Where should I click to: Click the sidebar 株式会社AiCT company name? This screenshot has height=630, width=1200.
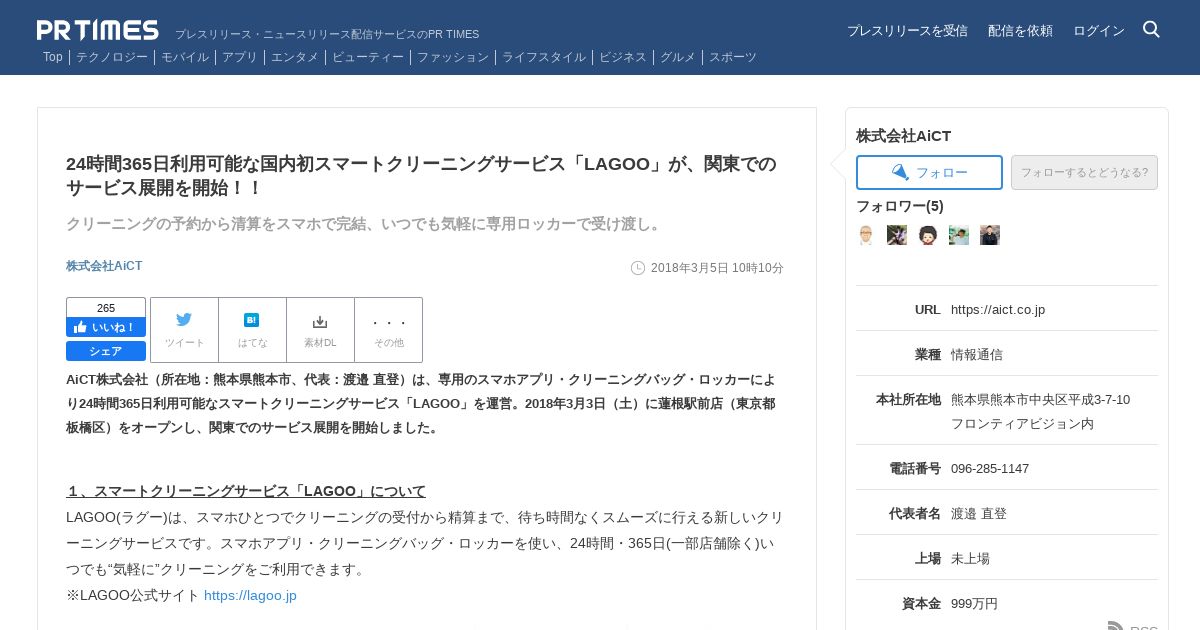[904, 136]
